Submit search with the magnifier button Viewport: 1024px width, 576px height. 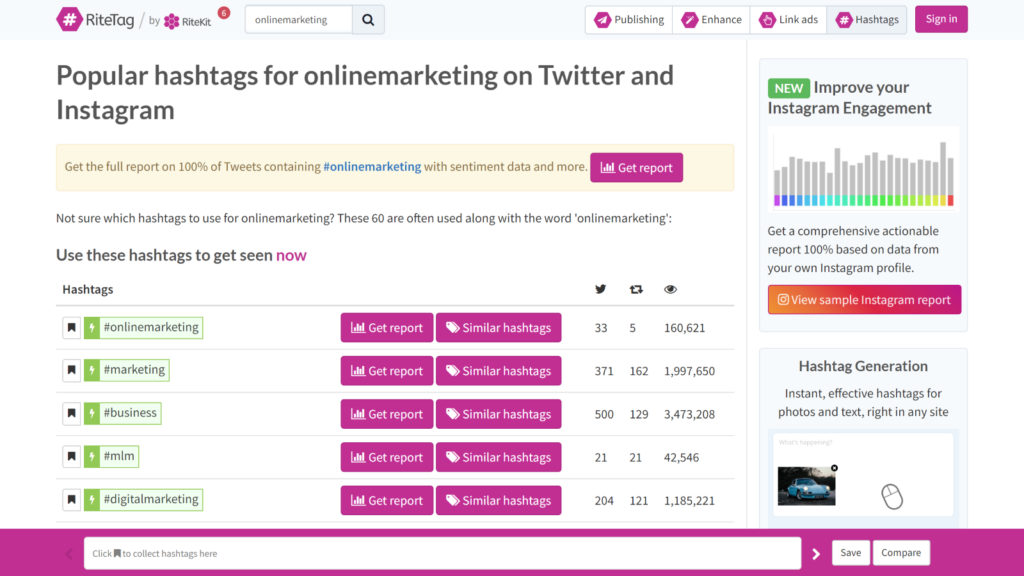368,20
